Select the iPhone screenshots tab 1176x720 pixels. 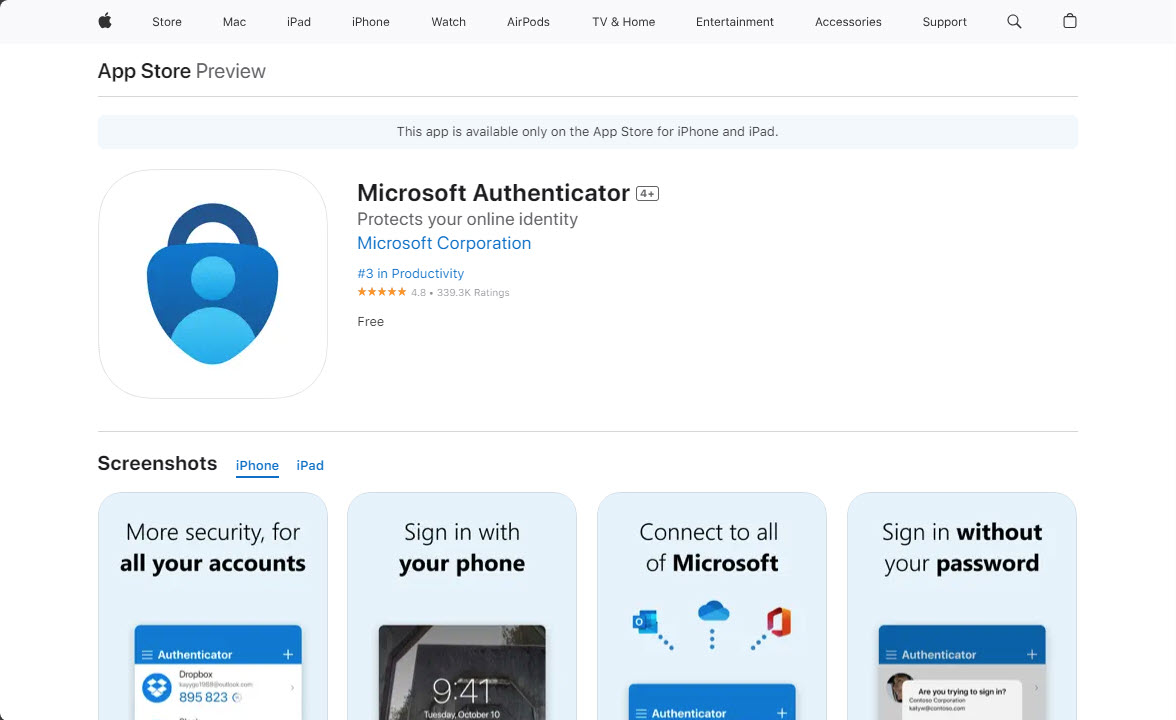[257, 465]
